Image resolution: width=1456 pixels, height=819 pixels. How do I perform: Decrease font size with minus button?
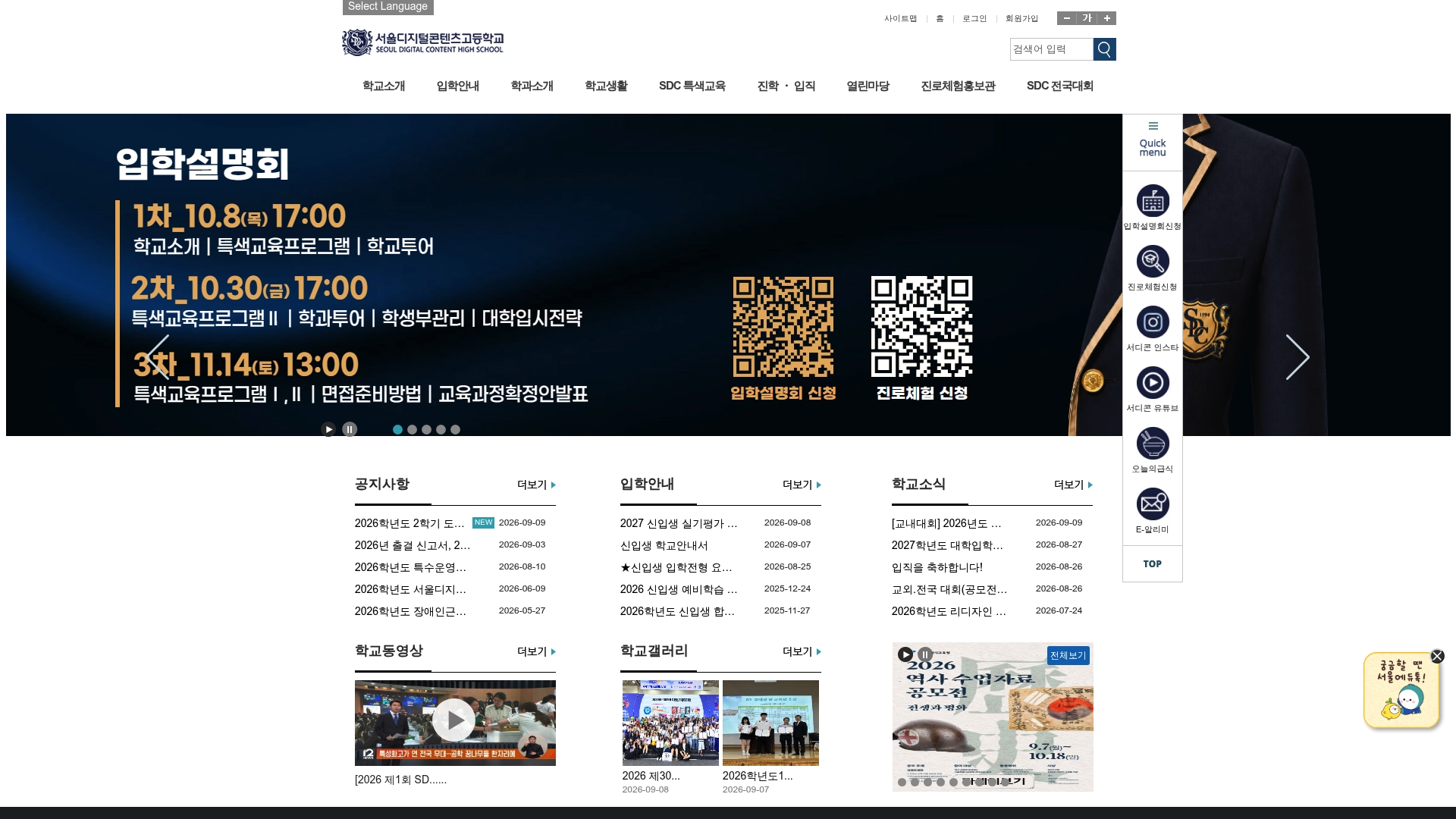click(1067, 18)
